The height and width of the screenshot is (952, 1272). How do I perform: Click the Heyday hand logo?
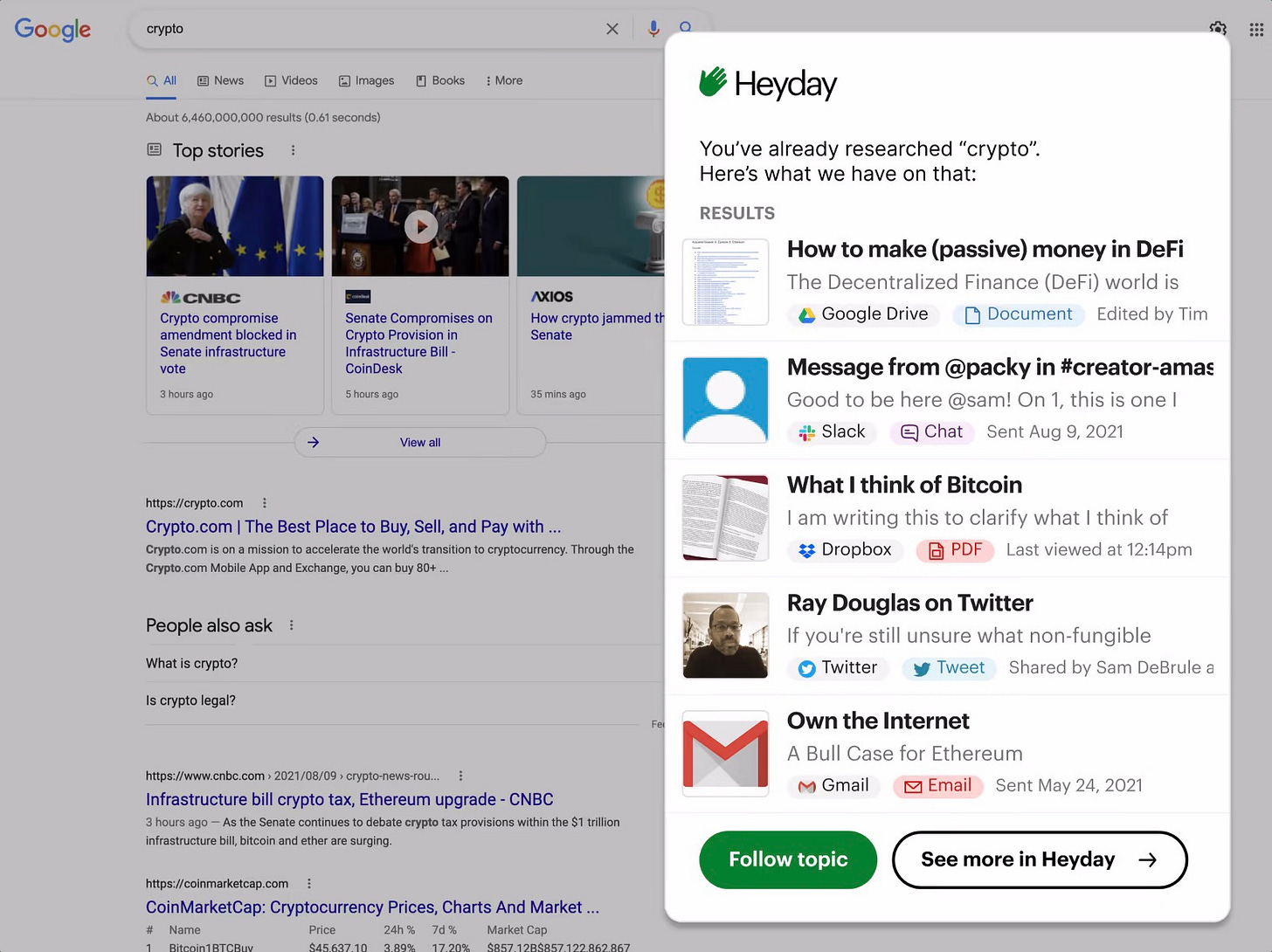tap(713, 82)
